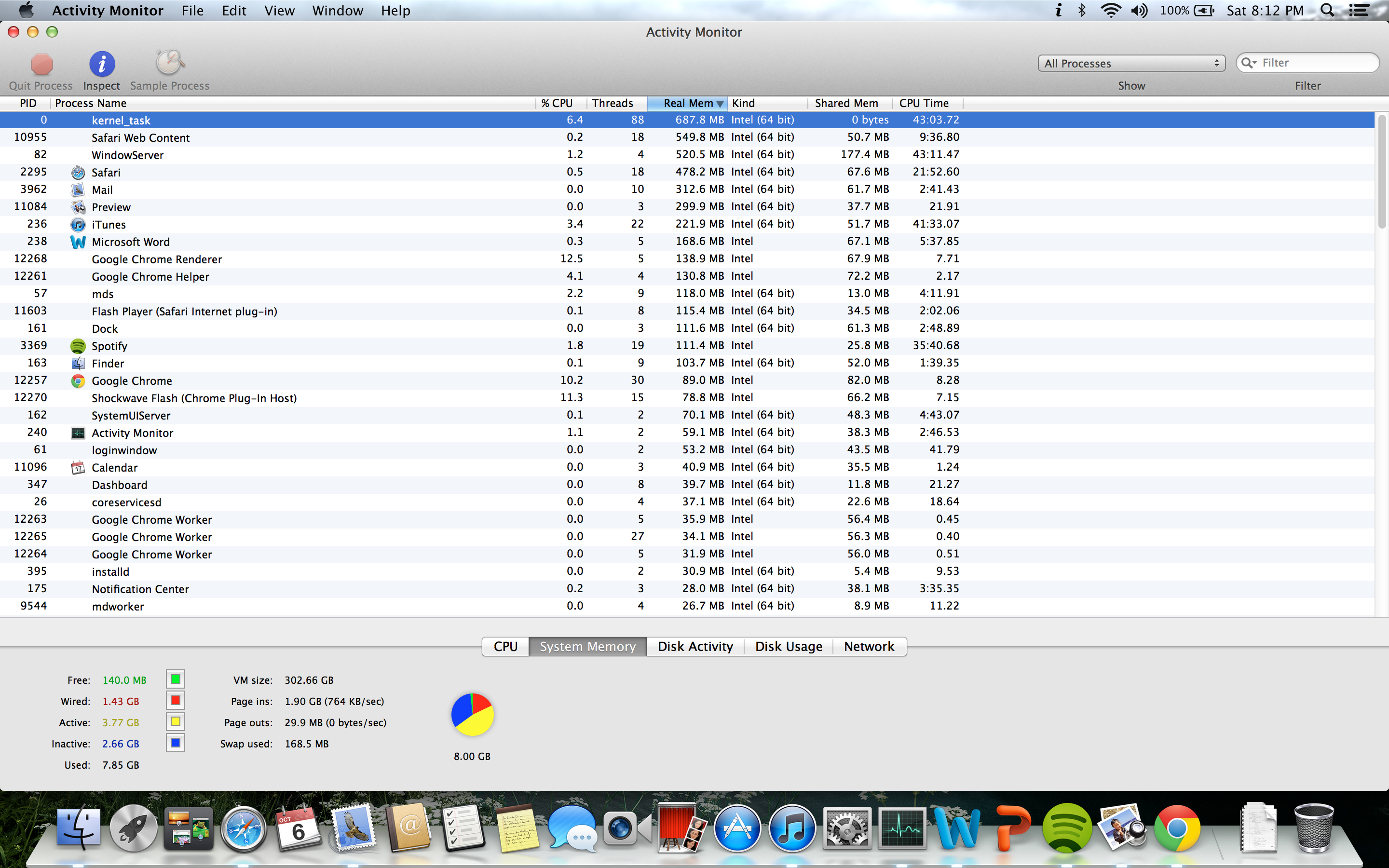
Task: Sort by the Process Name column header
Action: pyautogui.click(x=293, y=103)
